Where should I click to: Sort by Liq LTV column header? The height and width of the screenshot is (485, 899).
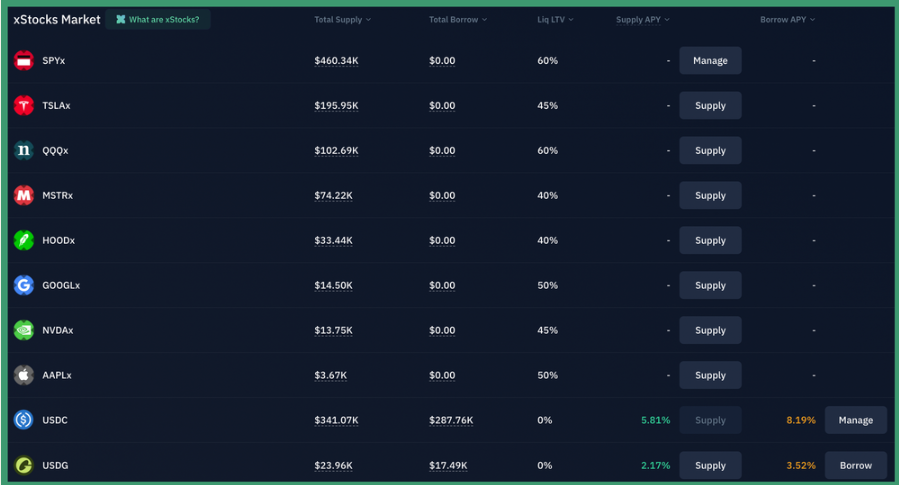[x=555, y=20]
